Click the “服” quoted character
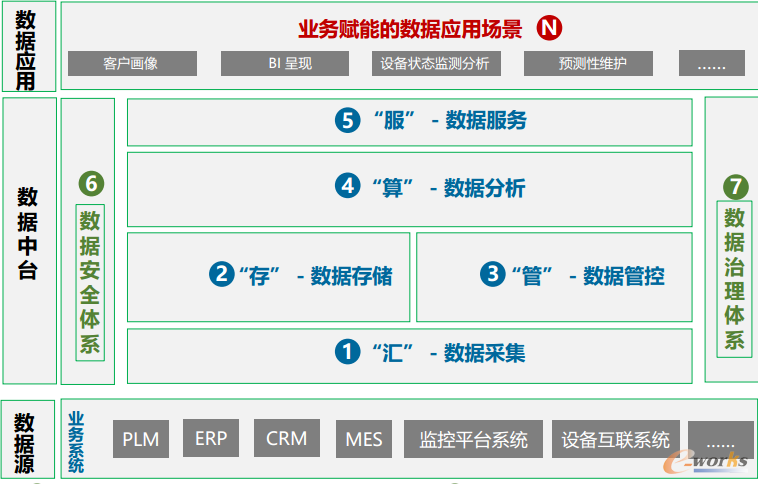The width and height of the screenshot is (758, 484). tap(394, 120)
